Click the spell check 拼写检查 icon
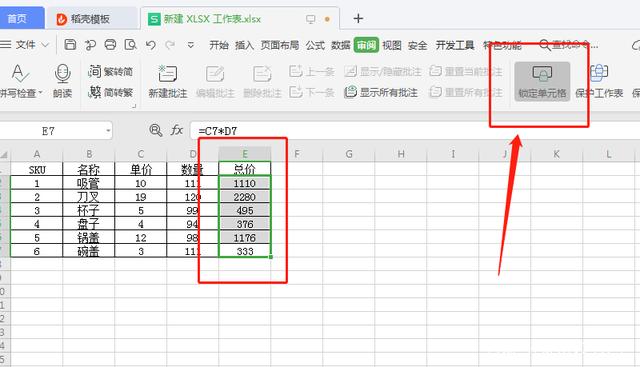 point(19,74)
